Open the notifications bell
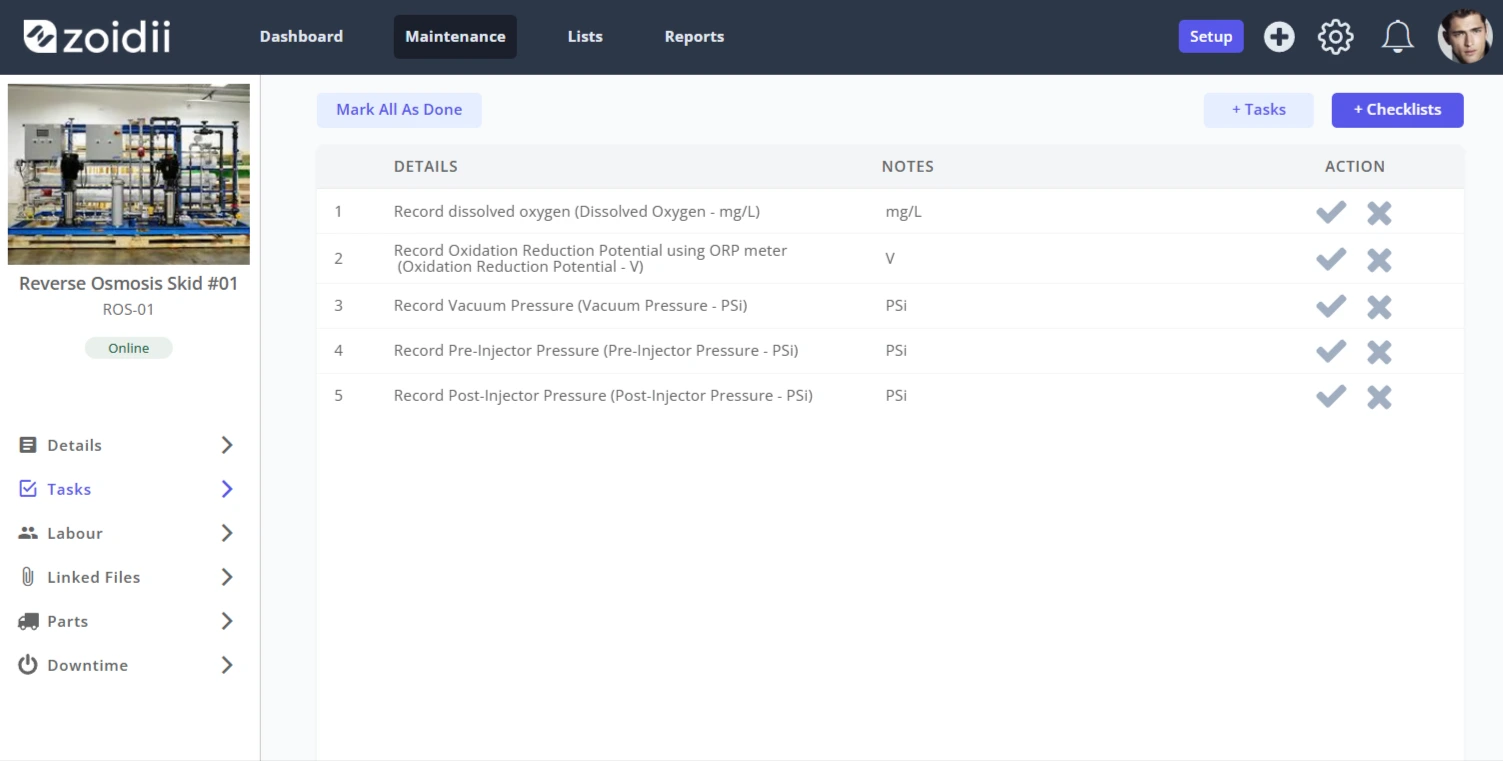Viewport: 1503px width, 761px height. [x=1397, y=37]
